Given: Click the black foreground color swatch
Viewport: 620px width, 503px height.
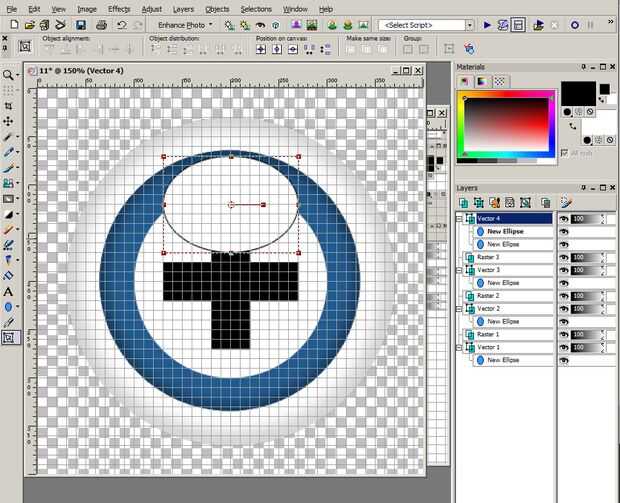Looking at the screenshot, I should (576, 94).
